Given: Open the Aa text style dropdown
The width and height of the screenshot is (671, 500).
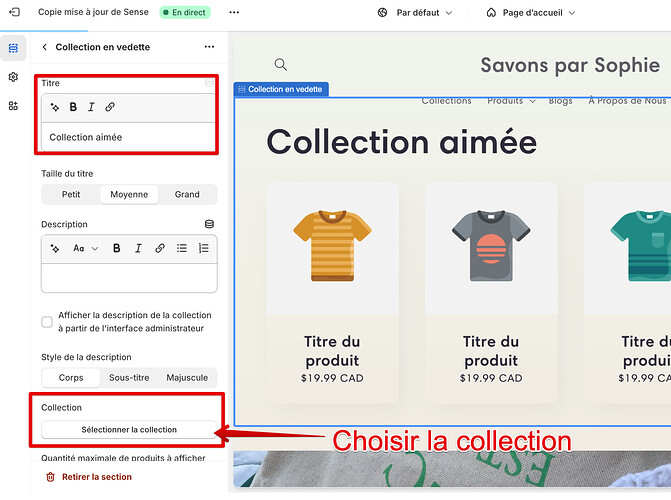Looking at the screenshot, I should (x=86, y=248).
